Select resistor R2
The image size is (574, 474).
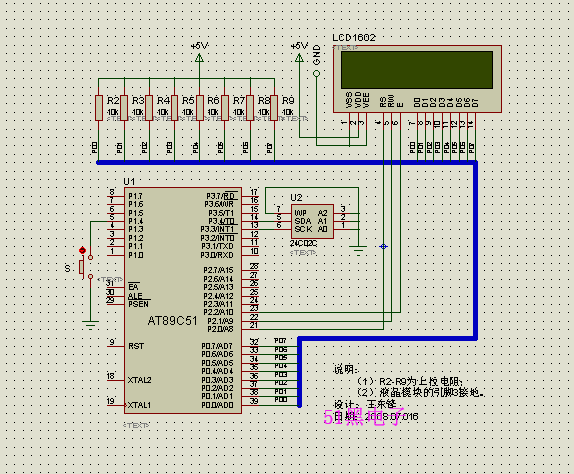[99, 108]
